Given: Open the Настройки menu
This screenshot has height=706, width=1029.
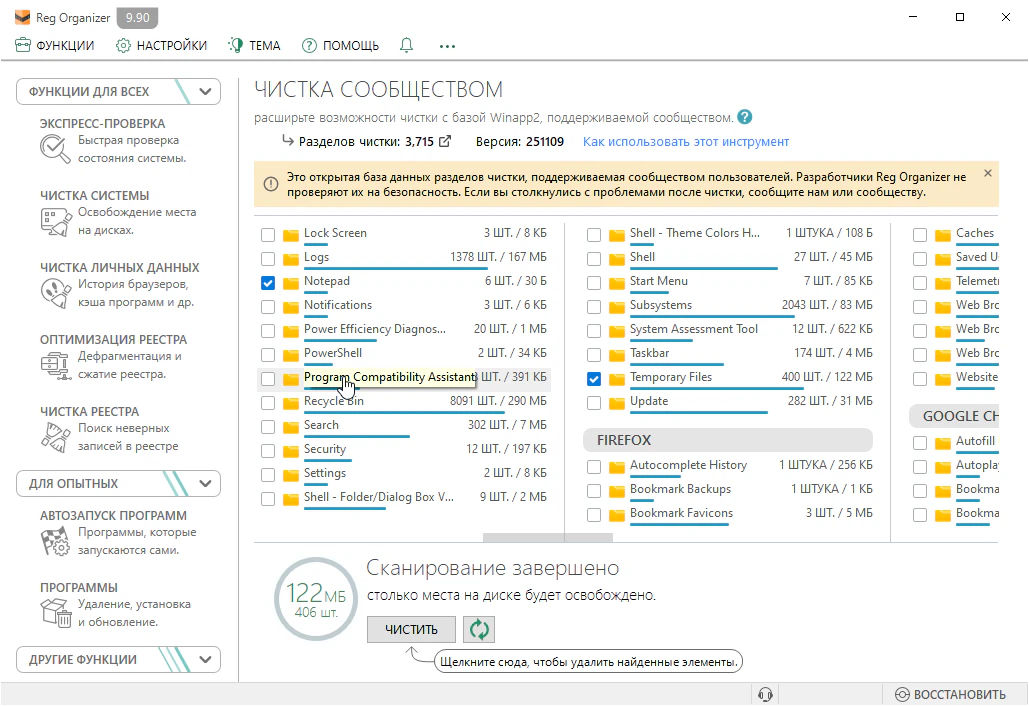Looking at the screenshot, I should [x=161, y=45].
